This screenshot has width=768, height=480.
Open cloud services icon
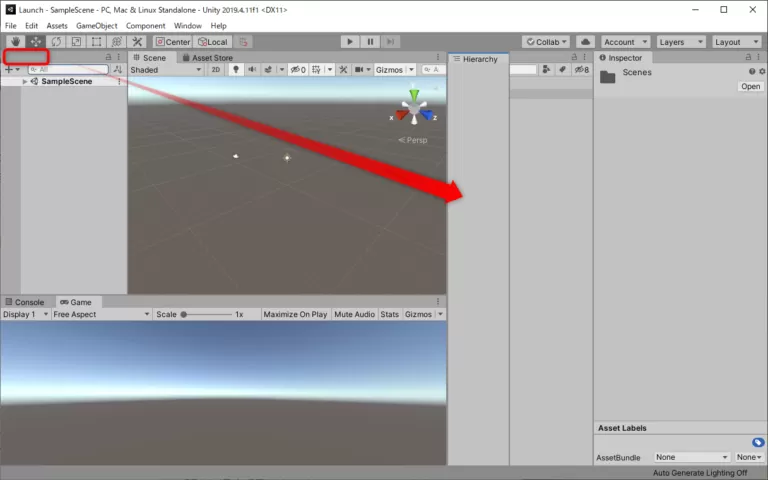click(586, 42)
